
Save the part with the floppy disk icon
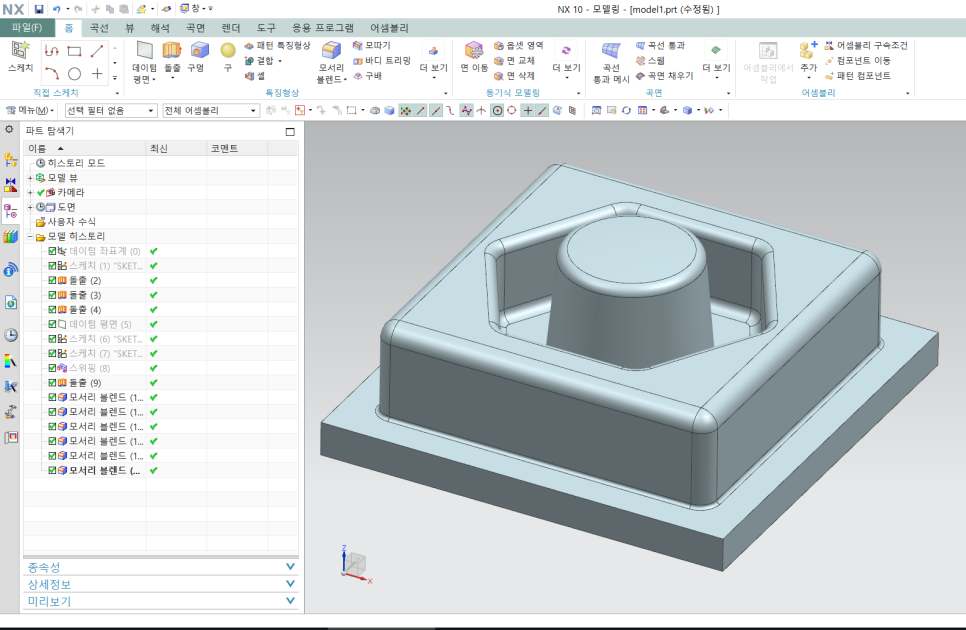pyautogui.click(x=39, y=9)
